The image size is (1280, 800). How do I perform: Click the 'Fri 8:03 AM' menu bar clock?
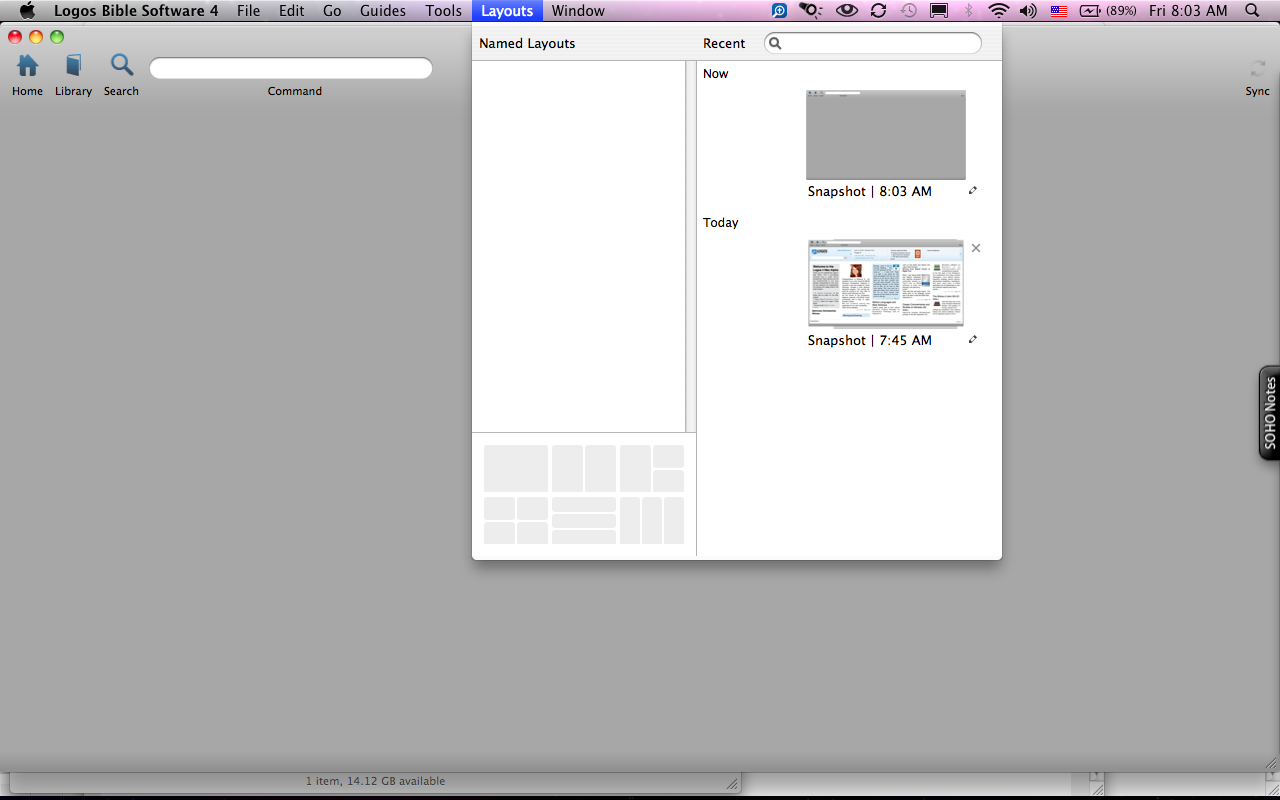coord(1188,11)
